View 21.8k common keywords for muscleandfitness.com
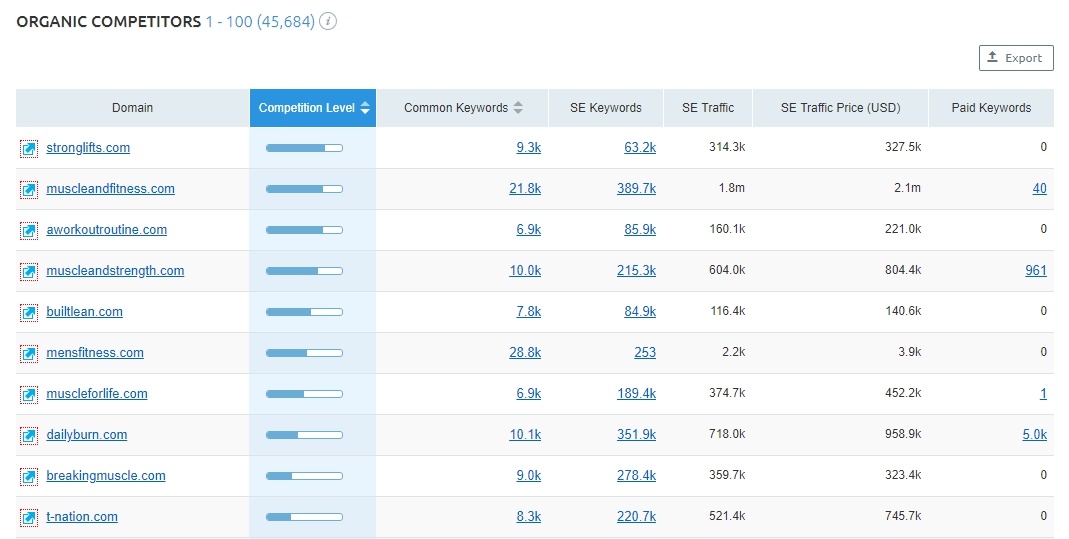The height and width of the screenshot is (539, 1069). tap(525, 188)
